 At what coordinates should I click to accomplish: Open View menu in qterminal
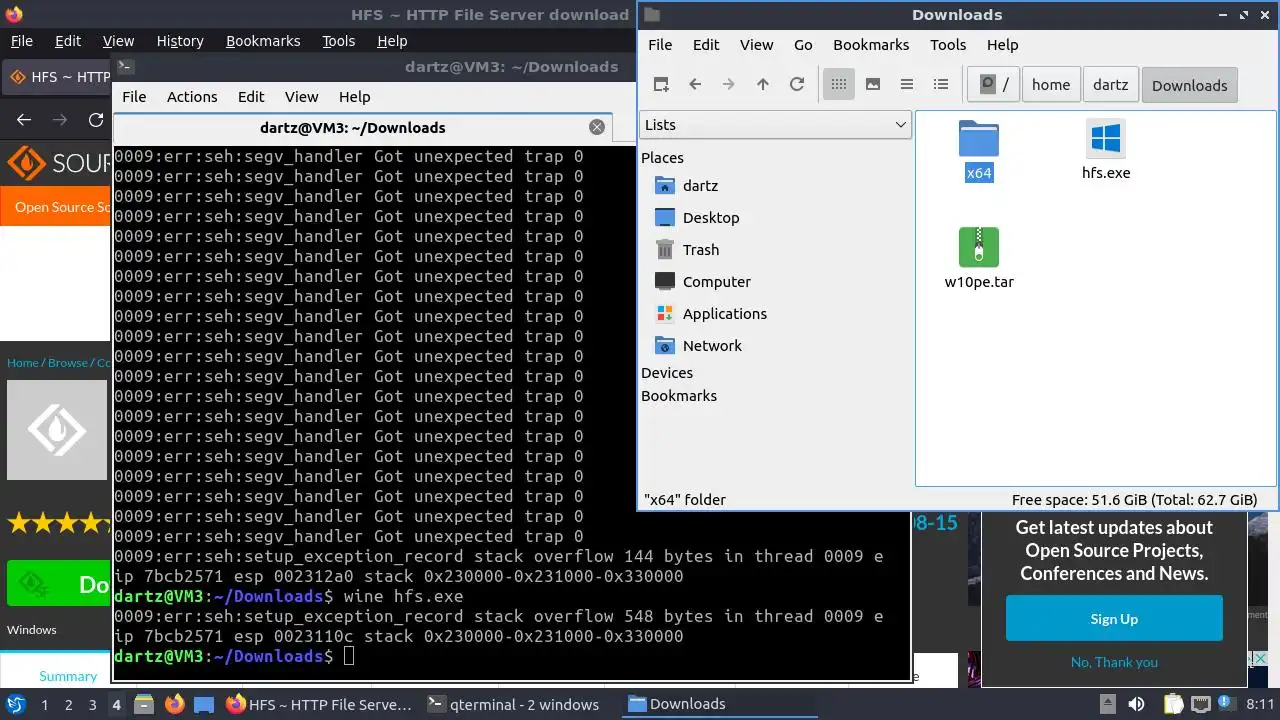click(301, 97)
